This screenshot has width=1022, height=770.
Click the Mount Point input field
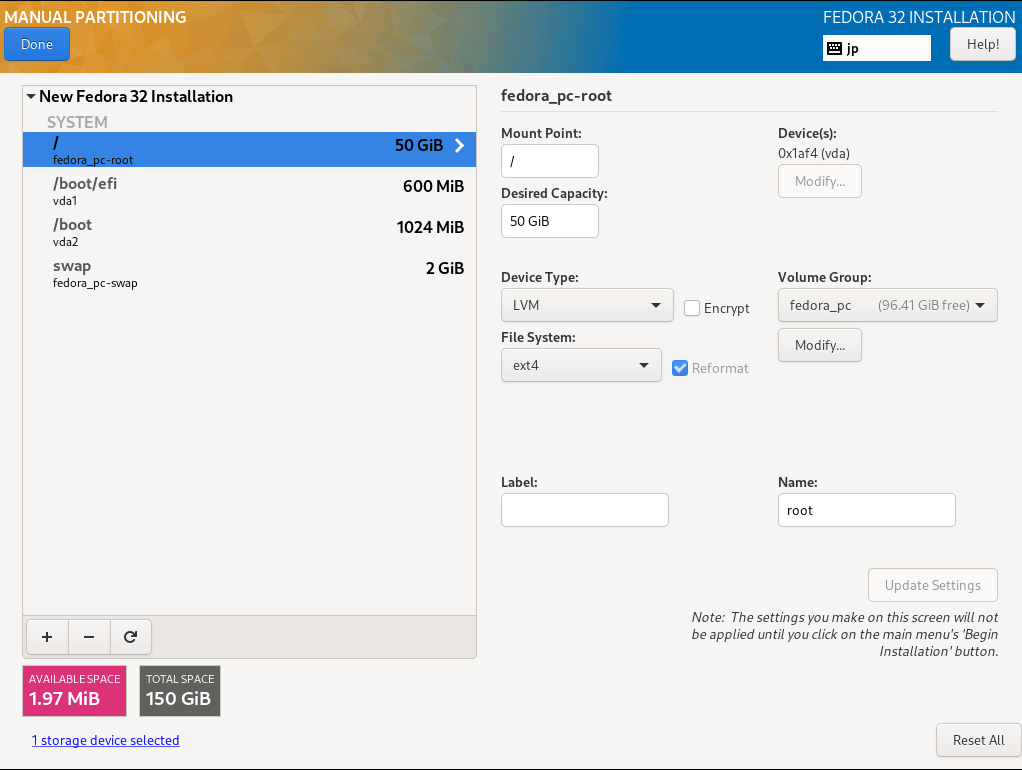[549, 161]
